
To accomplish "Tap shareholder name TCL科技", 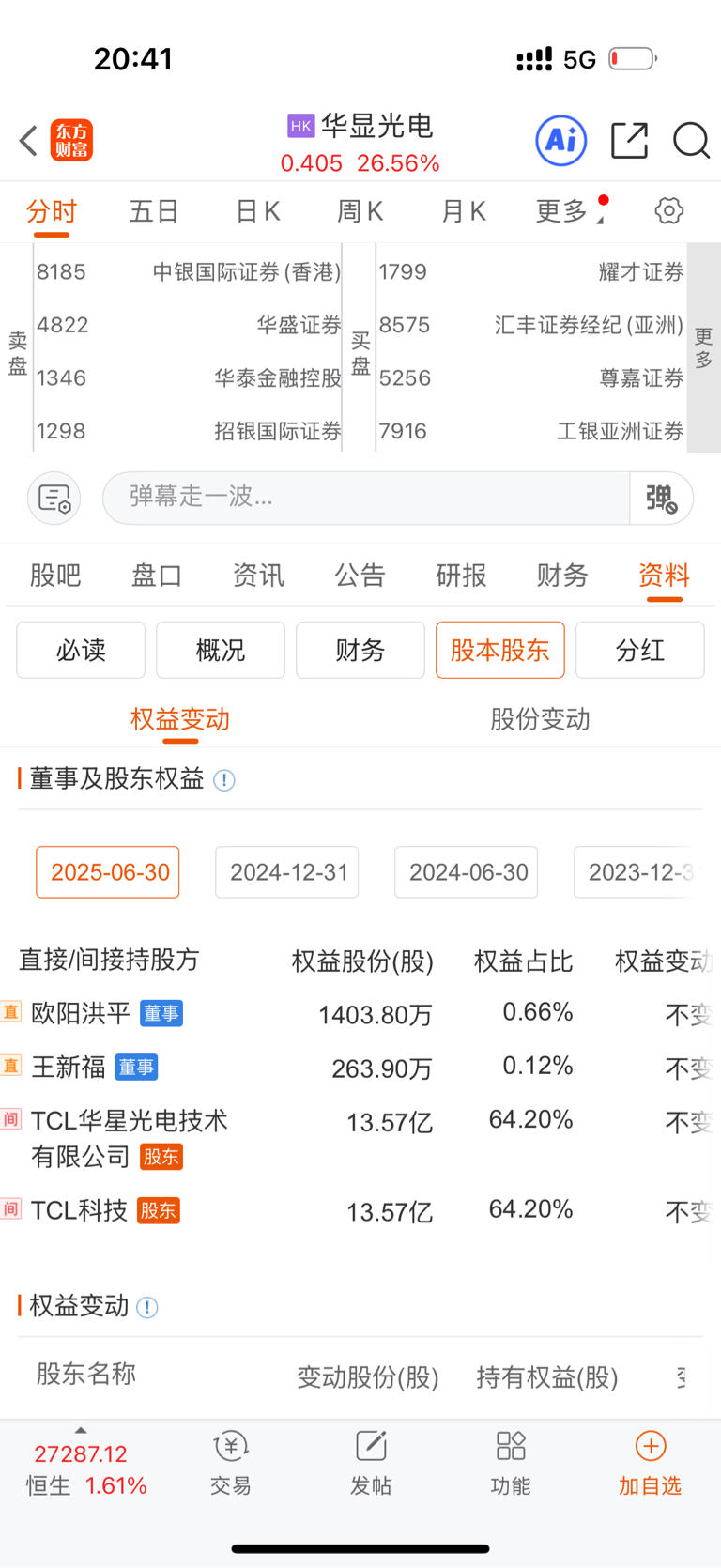I will [79, 1210].
